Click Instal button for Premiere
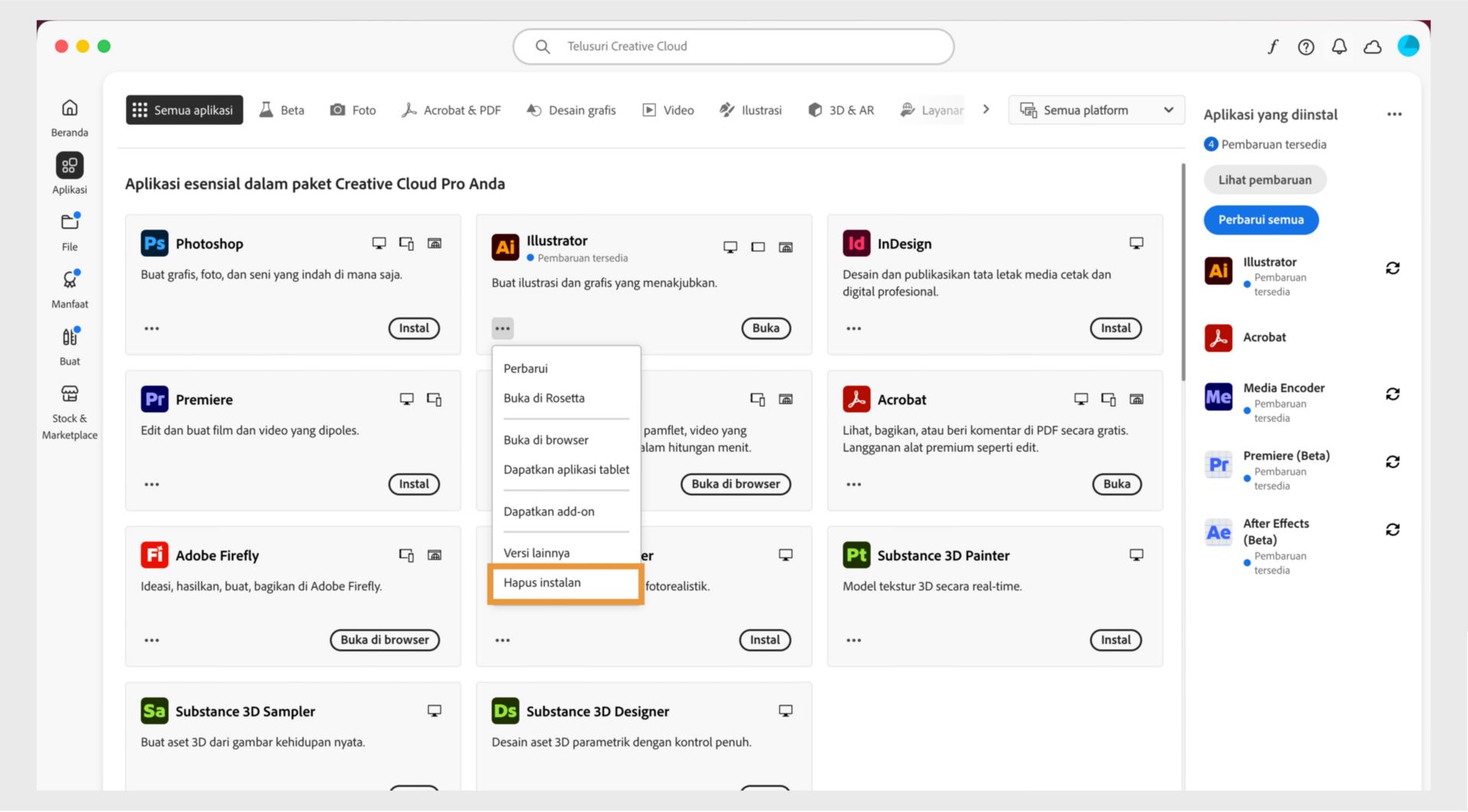The height and width of the screenshot is (812, 1468). pyautogui.click(x=414, y=485)
